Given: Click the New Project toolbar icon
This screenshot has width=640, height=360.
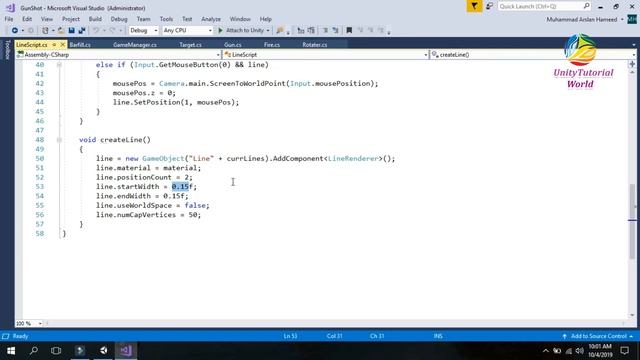Looking at the screenshot, I should [45, 31].
